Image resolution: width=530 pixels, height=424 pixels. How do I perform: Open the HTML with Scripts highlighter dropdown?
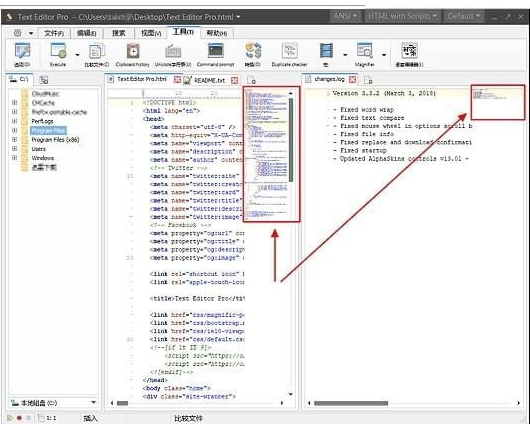pyautogui.click(x=402, y=16)
